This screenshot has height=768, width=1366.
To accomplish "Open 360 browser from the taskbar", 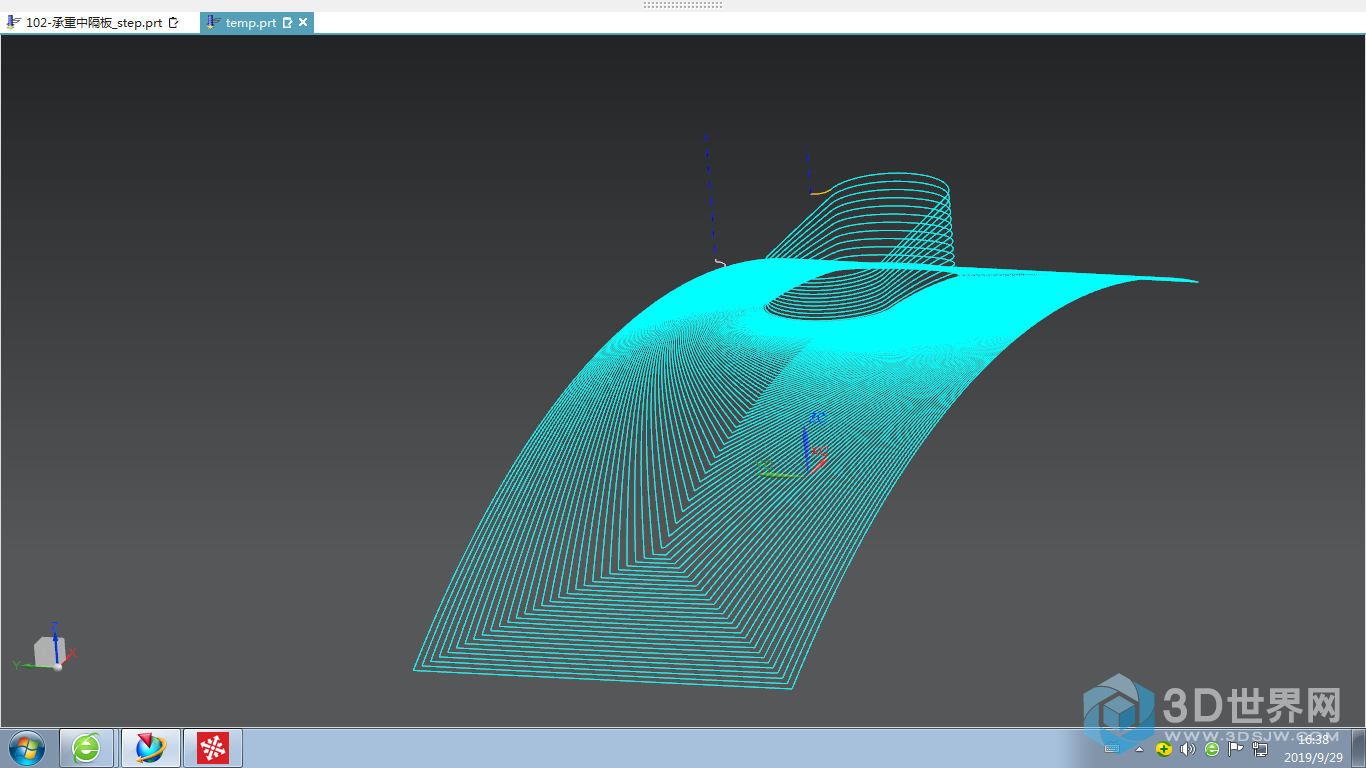I will tap(88, 747).
